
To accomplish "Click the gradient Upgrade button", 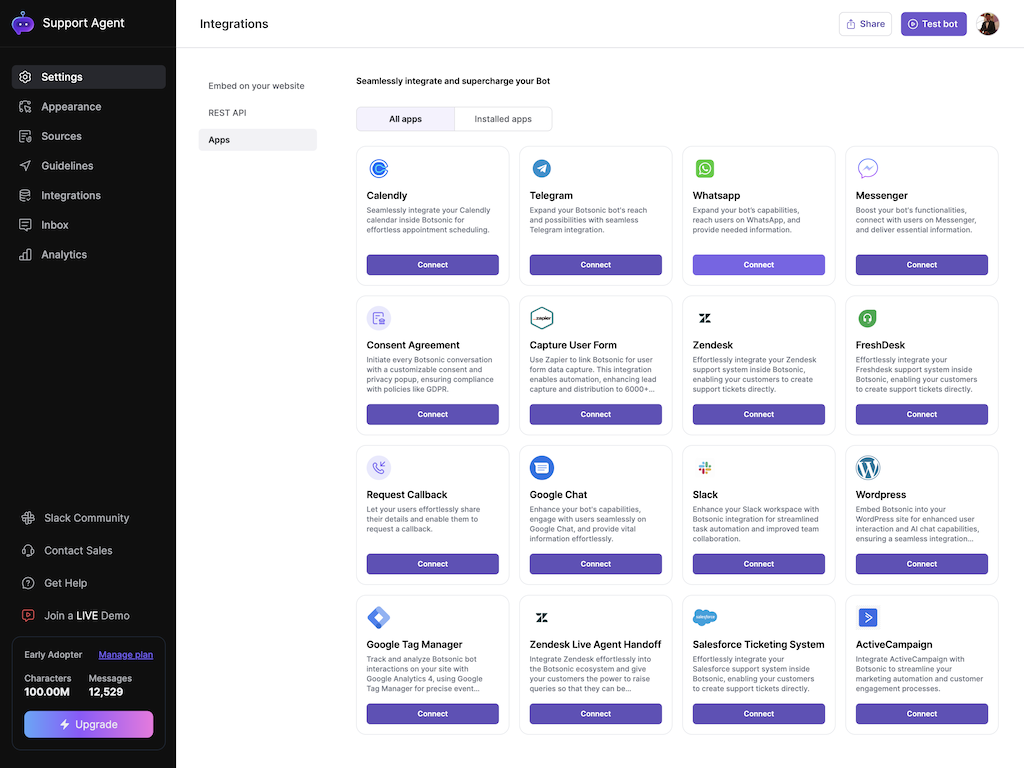I will [88, 724].
